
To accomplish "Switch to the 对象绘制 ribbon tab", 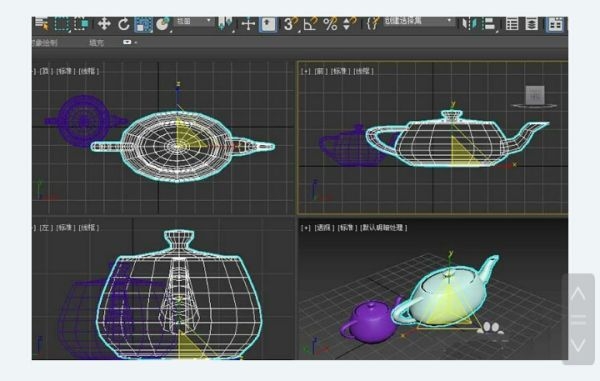I will point(45,42).
